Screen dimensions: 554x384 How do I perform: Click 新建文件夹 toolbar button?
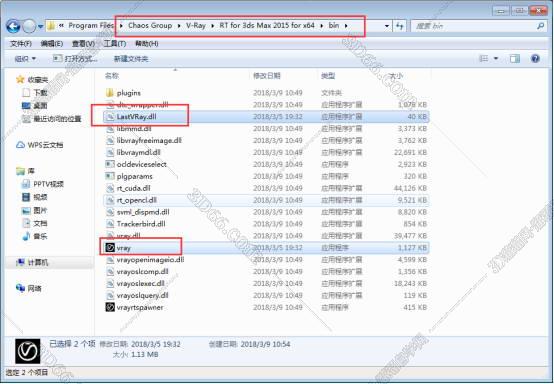coord(131,59)
